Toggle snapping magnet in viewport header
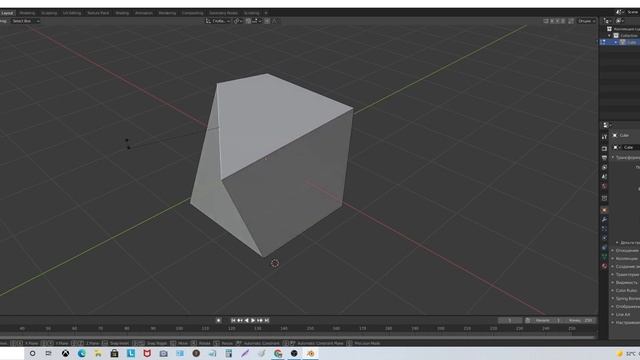The width and height of the screenshot is (640, 360). 248,21
